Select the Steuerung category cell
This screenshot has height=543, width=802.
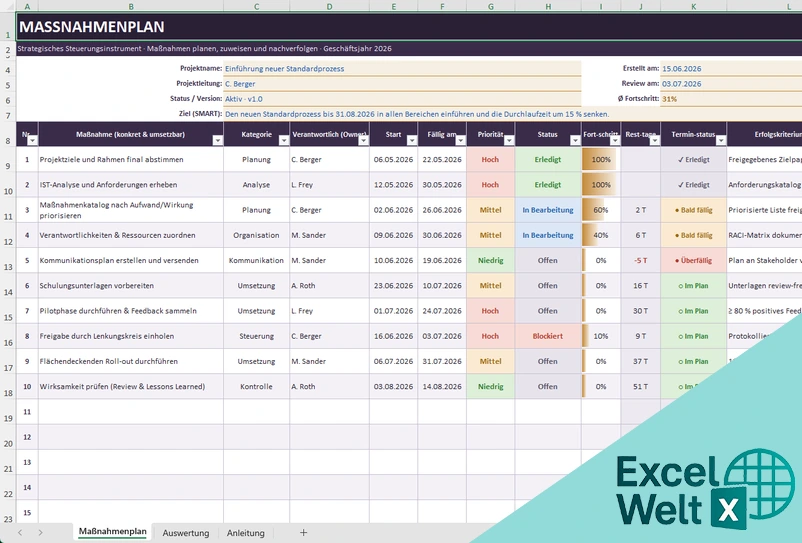coord(256,336)
